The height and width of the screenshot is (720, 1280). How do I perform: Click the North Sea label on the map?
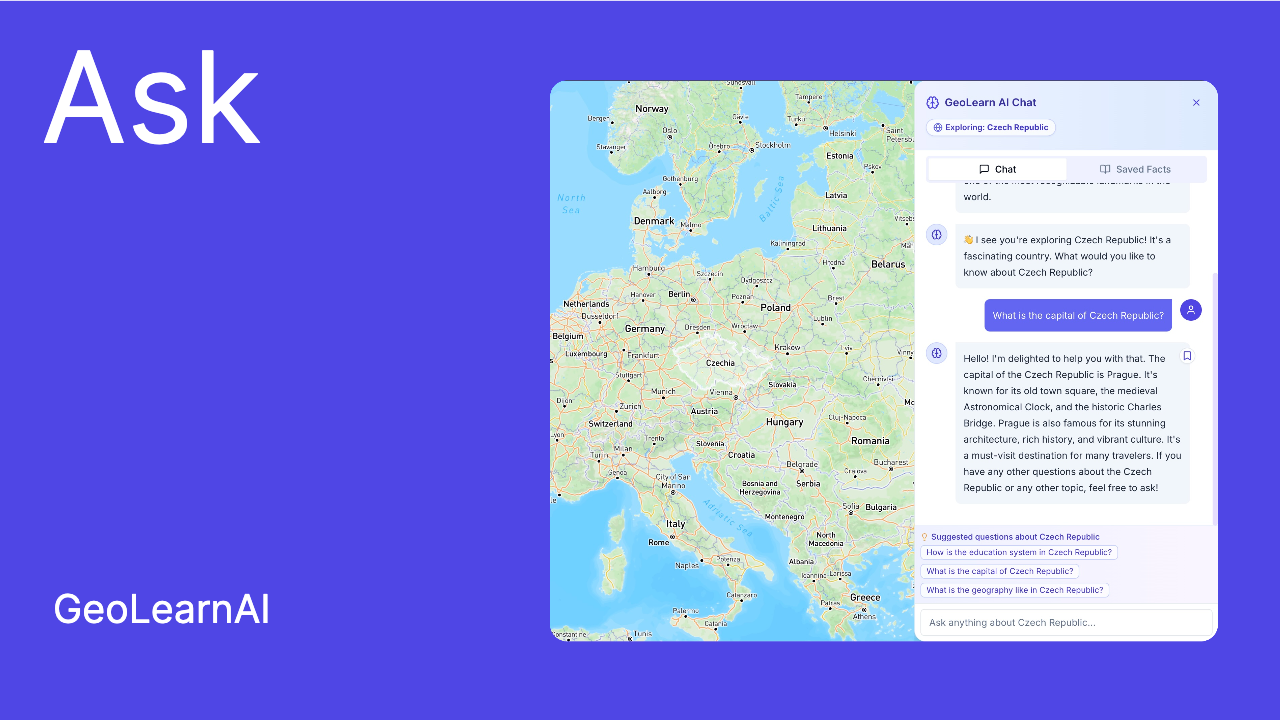pos(571,204)
